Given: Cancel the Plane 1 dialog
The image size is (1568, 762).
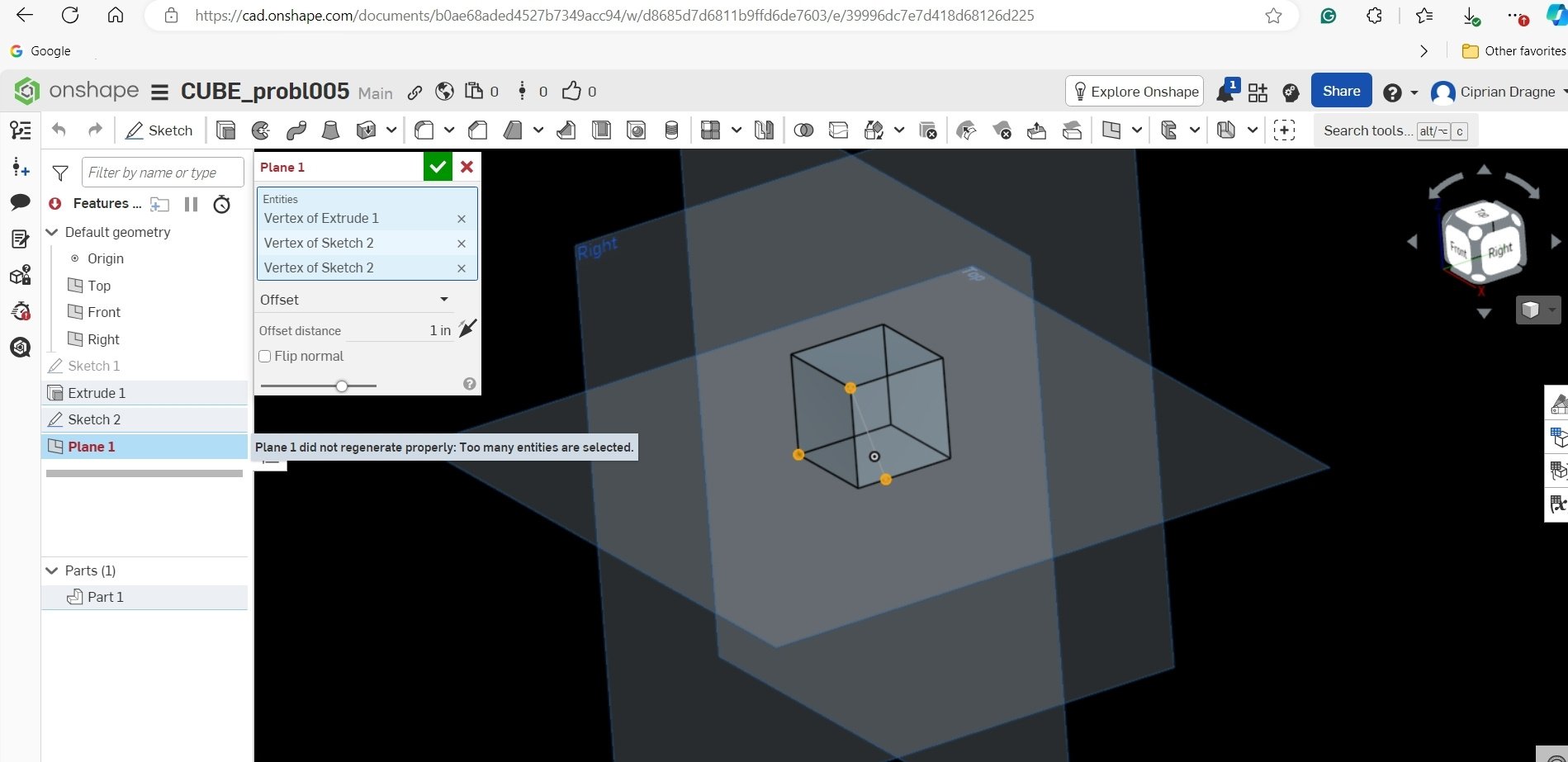Looking at the screenshot, I should [x=467, y=167].
